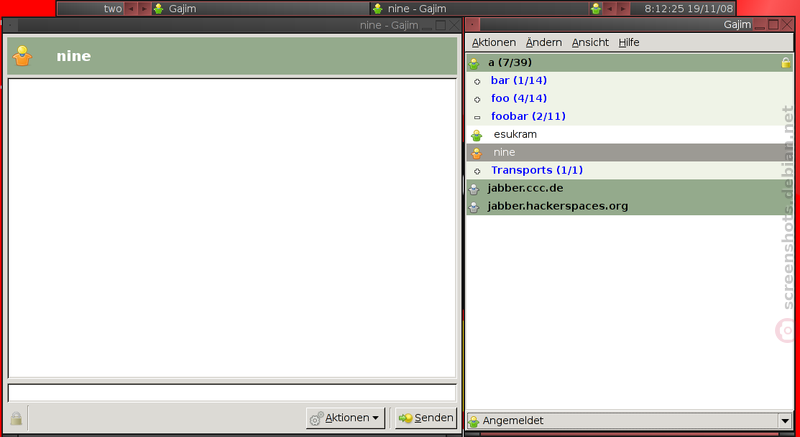Click the offline icon of jabber.ccc.de
This screenshot has height=437, width=800.
(474, 189)
